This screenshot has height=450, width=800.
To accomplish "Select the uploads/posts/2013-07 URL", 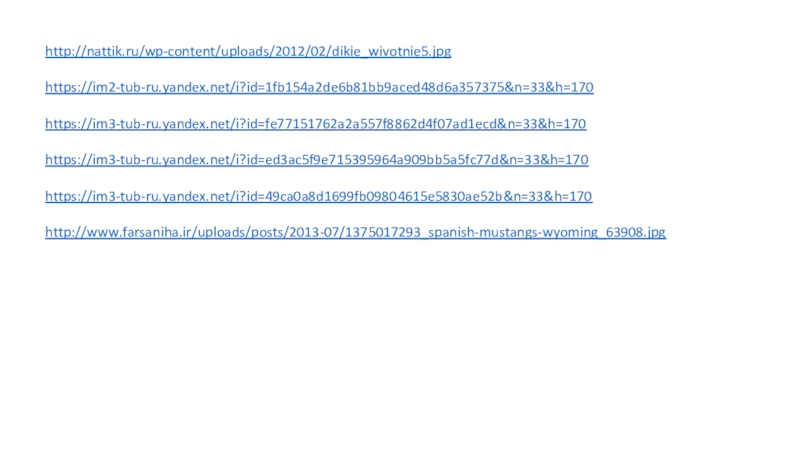I will (x=356, y=232).
